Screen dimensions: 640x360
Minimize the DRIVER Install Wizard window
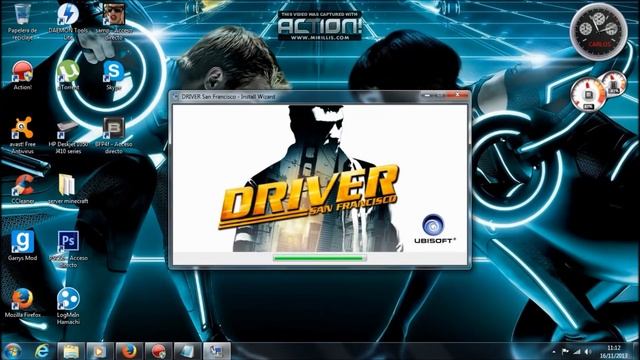[x=427, y=95]
